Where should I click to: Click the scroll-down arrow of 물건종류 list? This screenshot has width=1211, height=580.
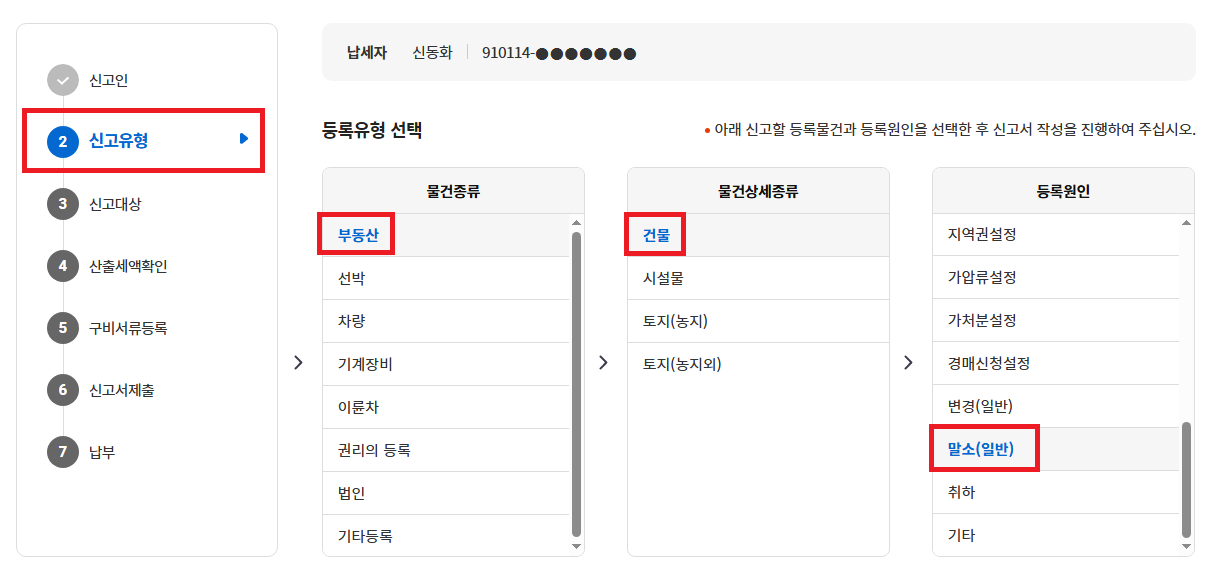click(x=575, y=544)
